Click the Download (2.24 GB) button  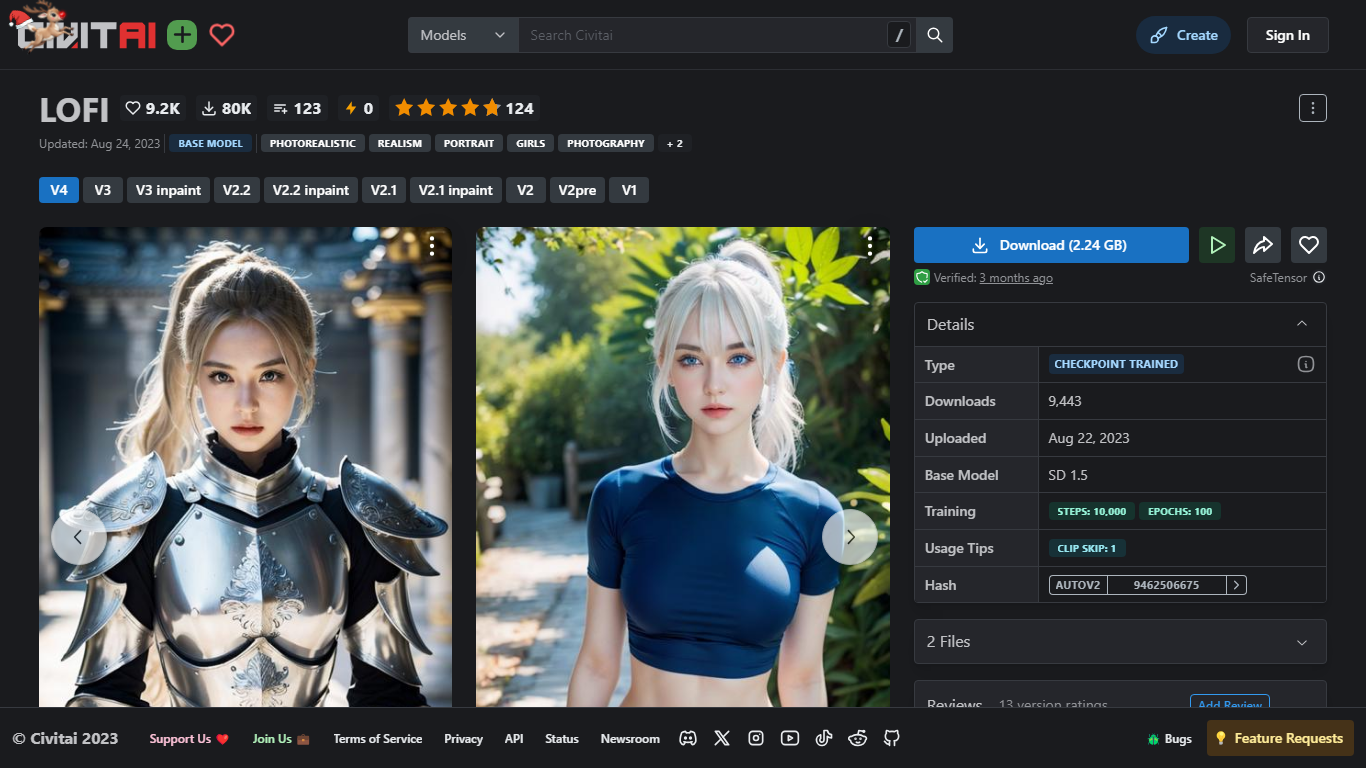tap(1050, 245)
